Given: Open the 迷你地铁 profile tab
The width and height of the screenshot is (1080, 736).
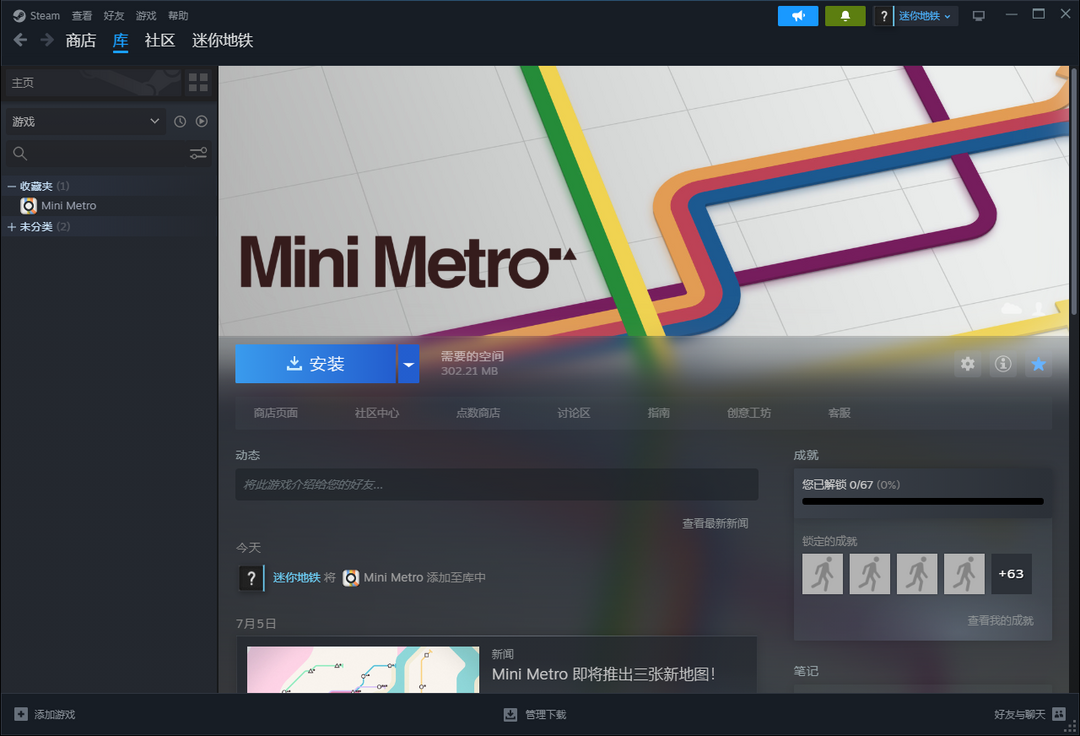Looking at the screenshot, I should 222,41.
